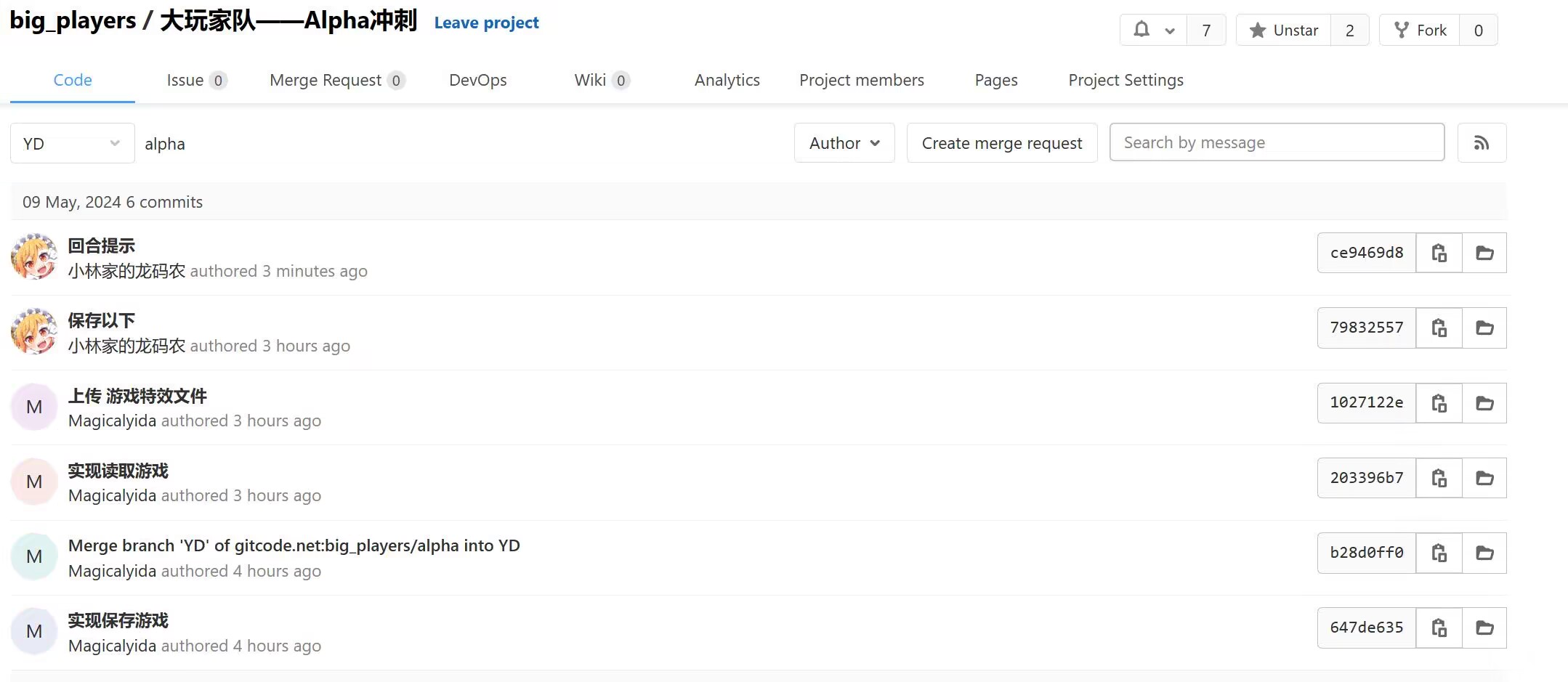
Task: Browse files at commit 1027122e
Action: (x=1484, y=403)
